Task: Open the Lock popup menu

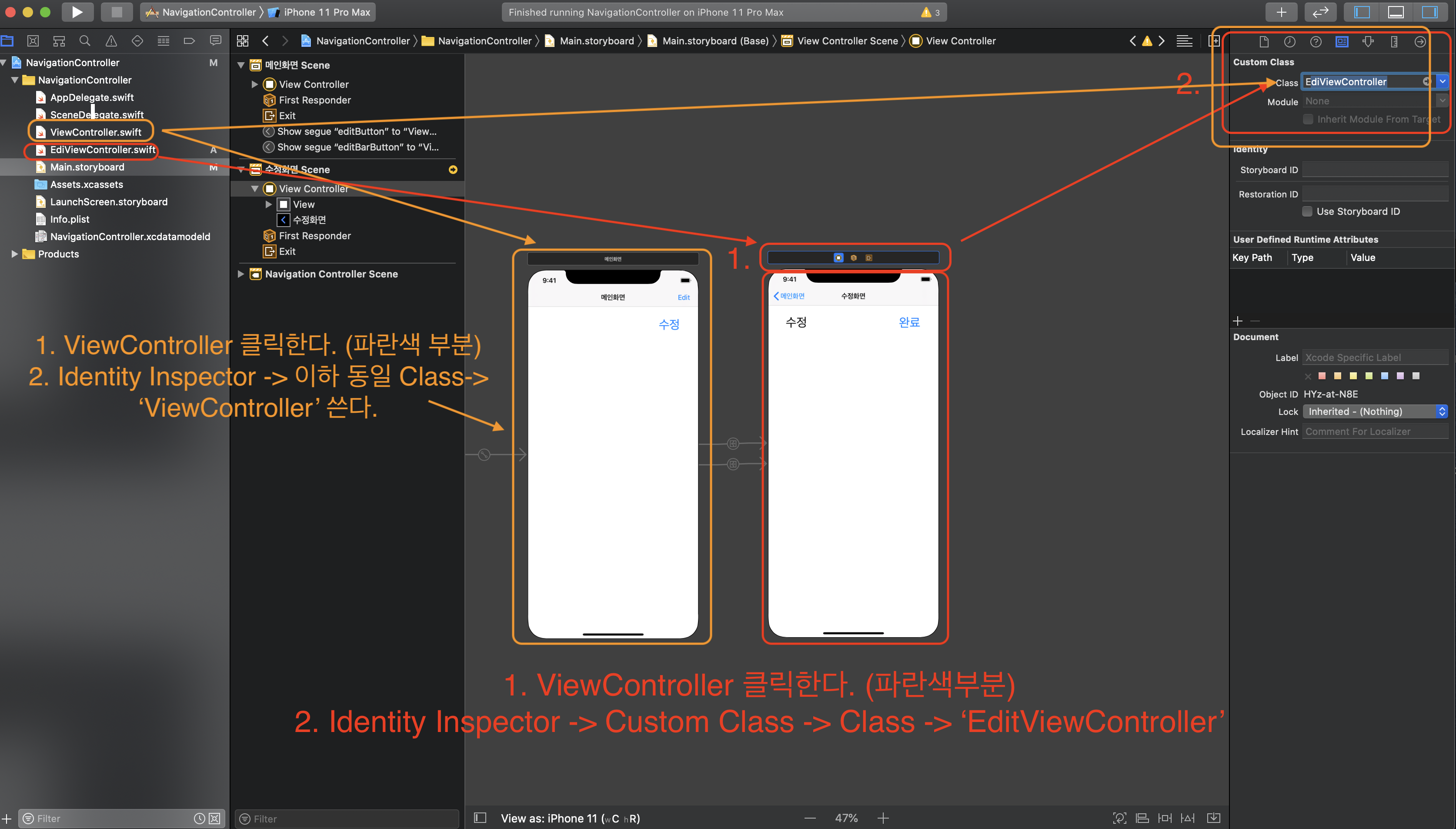Action: pyautogui.click(x=1375, y=411)
